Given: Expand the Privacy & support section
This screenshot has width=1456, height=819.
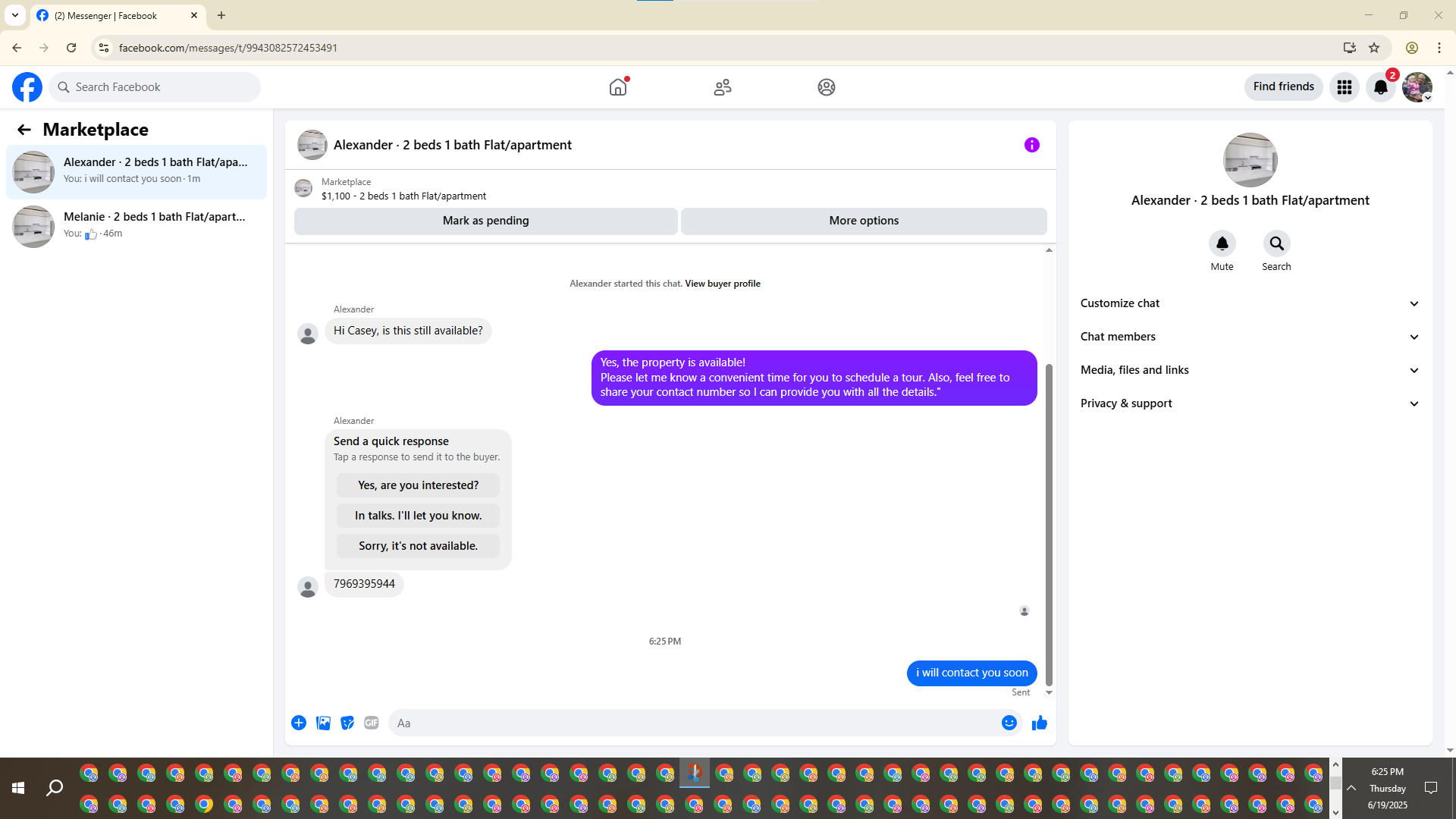Looking at the screenshot, I should [x=1250, y=403].
